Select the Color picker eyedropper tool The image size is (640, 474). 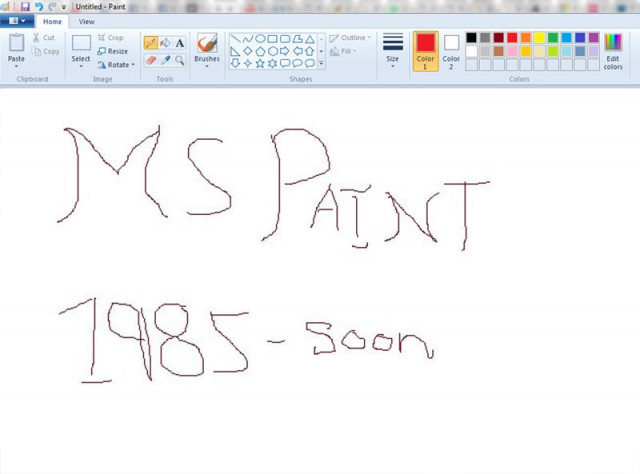165,60
